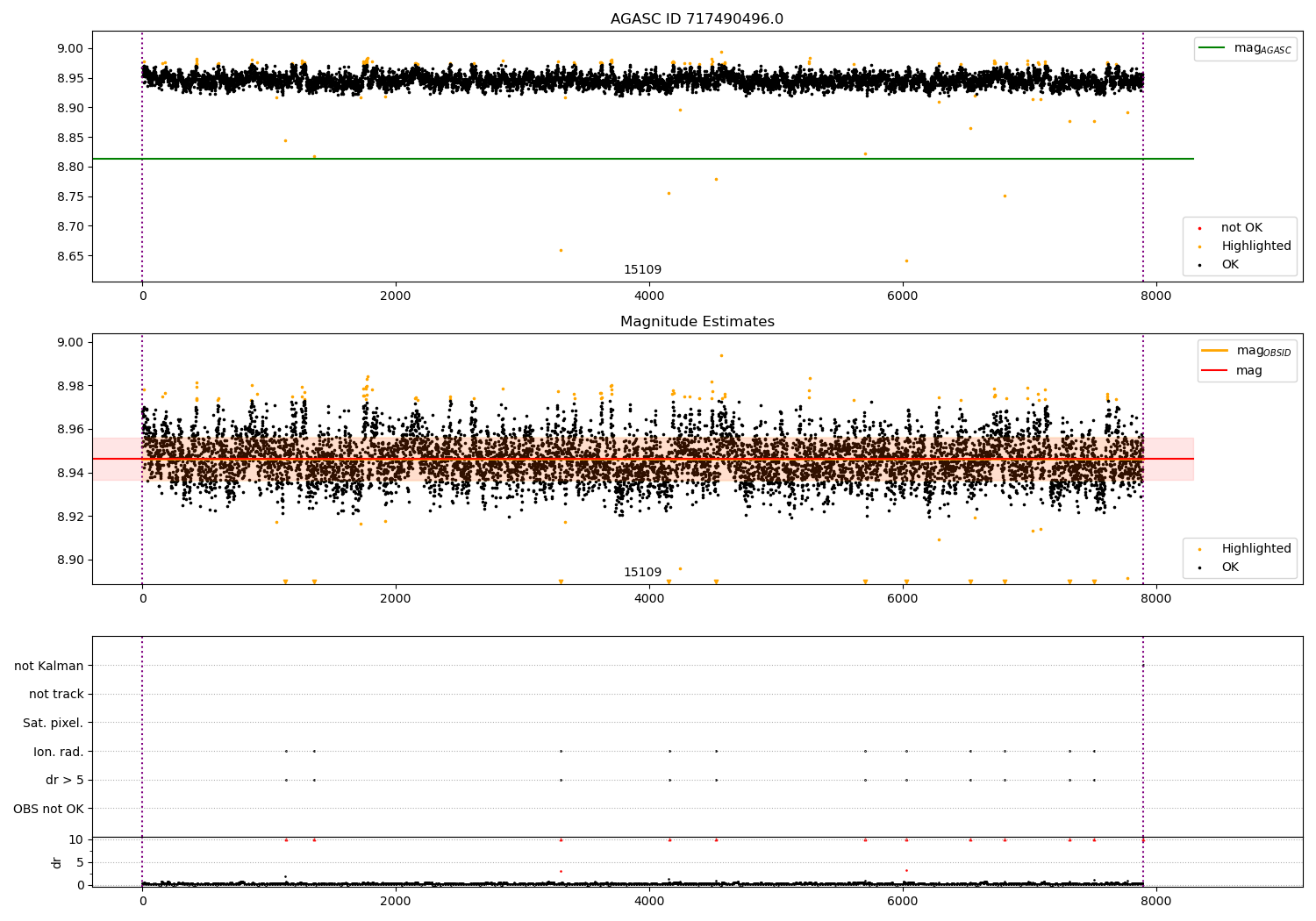
Task: Click the 'not Kalman' axis label
Action: [x=49, y=666]
